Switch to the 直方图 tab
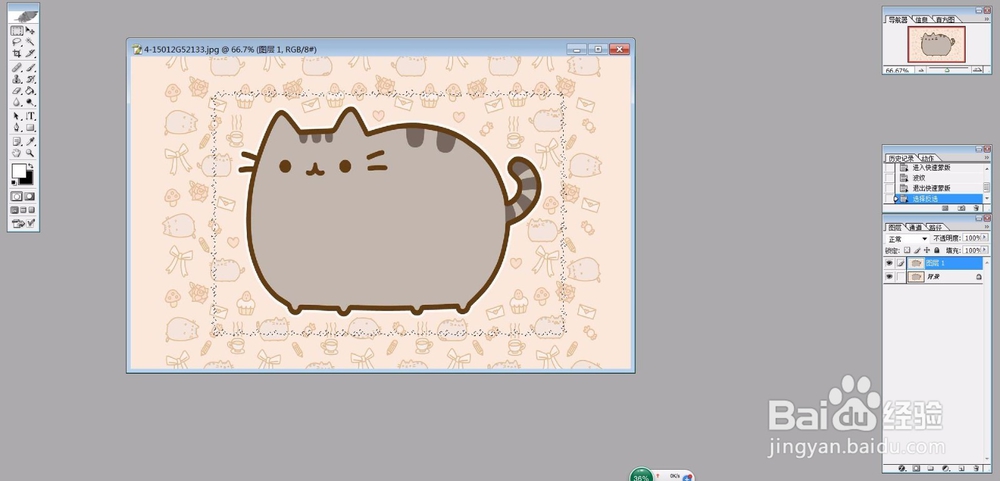 pyautogui.click(x=946, y=20)
